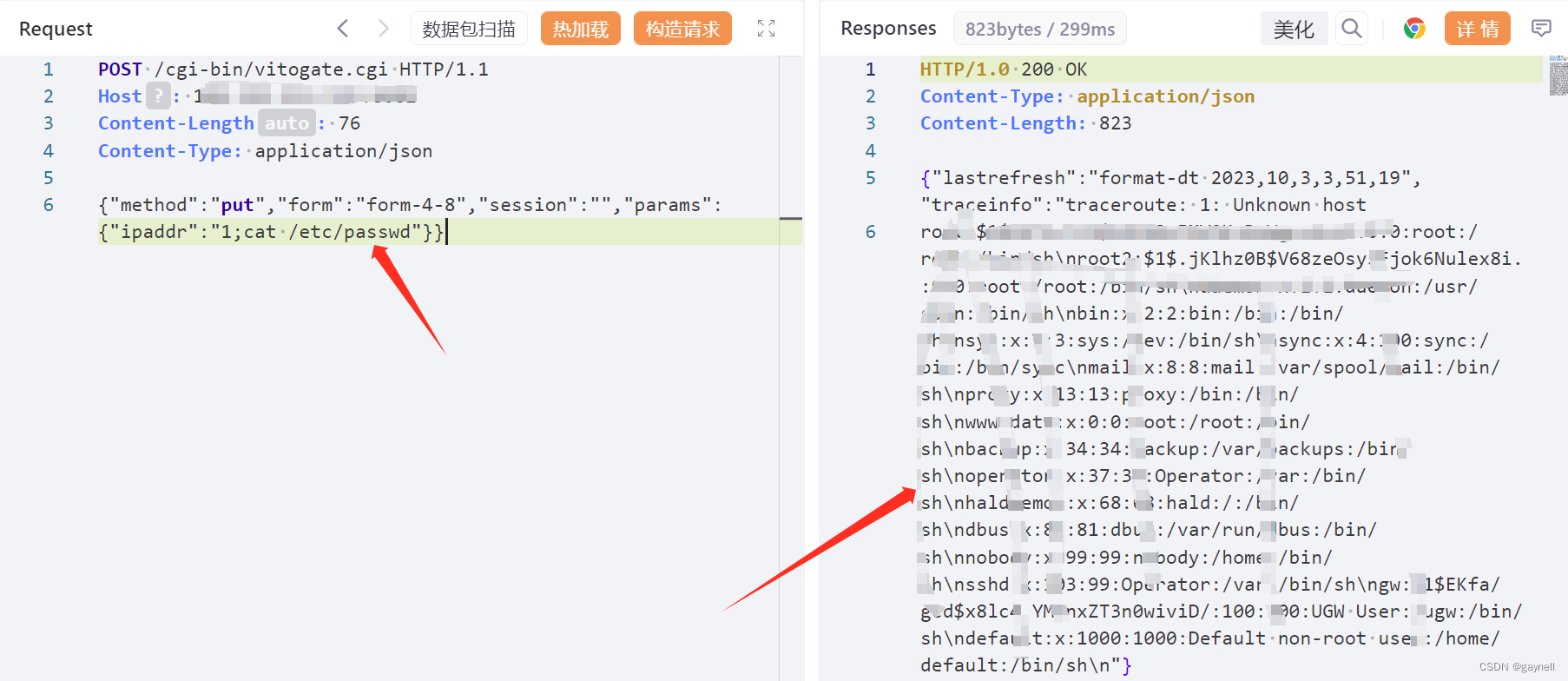Click the 823bytes / 299ms status label
The height and width of the screenshot is (681, 1568).
(1040, 29)
